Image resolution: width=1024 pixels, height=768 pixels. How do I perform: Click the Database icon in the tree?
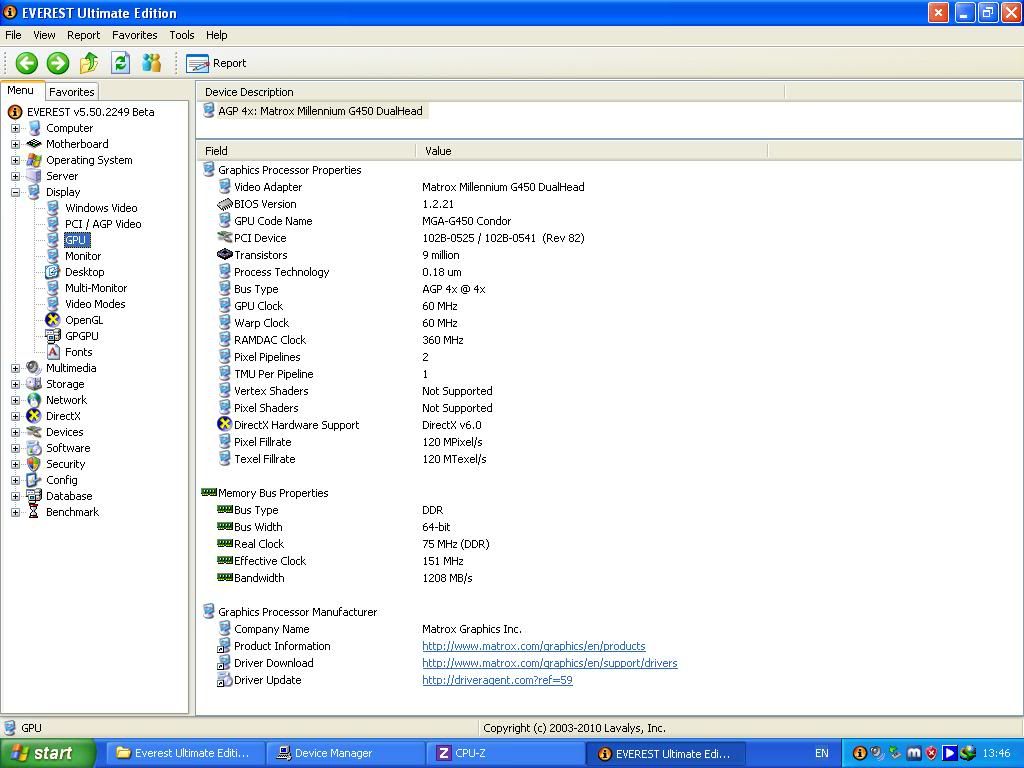pos(34,496)
